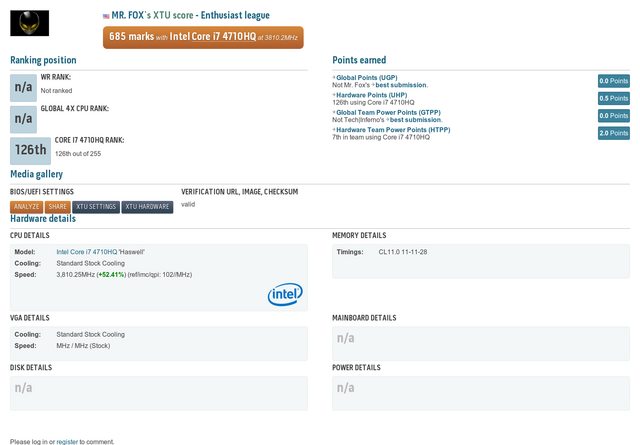Open Hardware Team Power Points (HTPP) link

[x=393, y=130]
